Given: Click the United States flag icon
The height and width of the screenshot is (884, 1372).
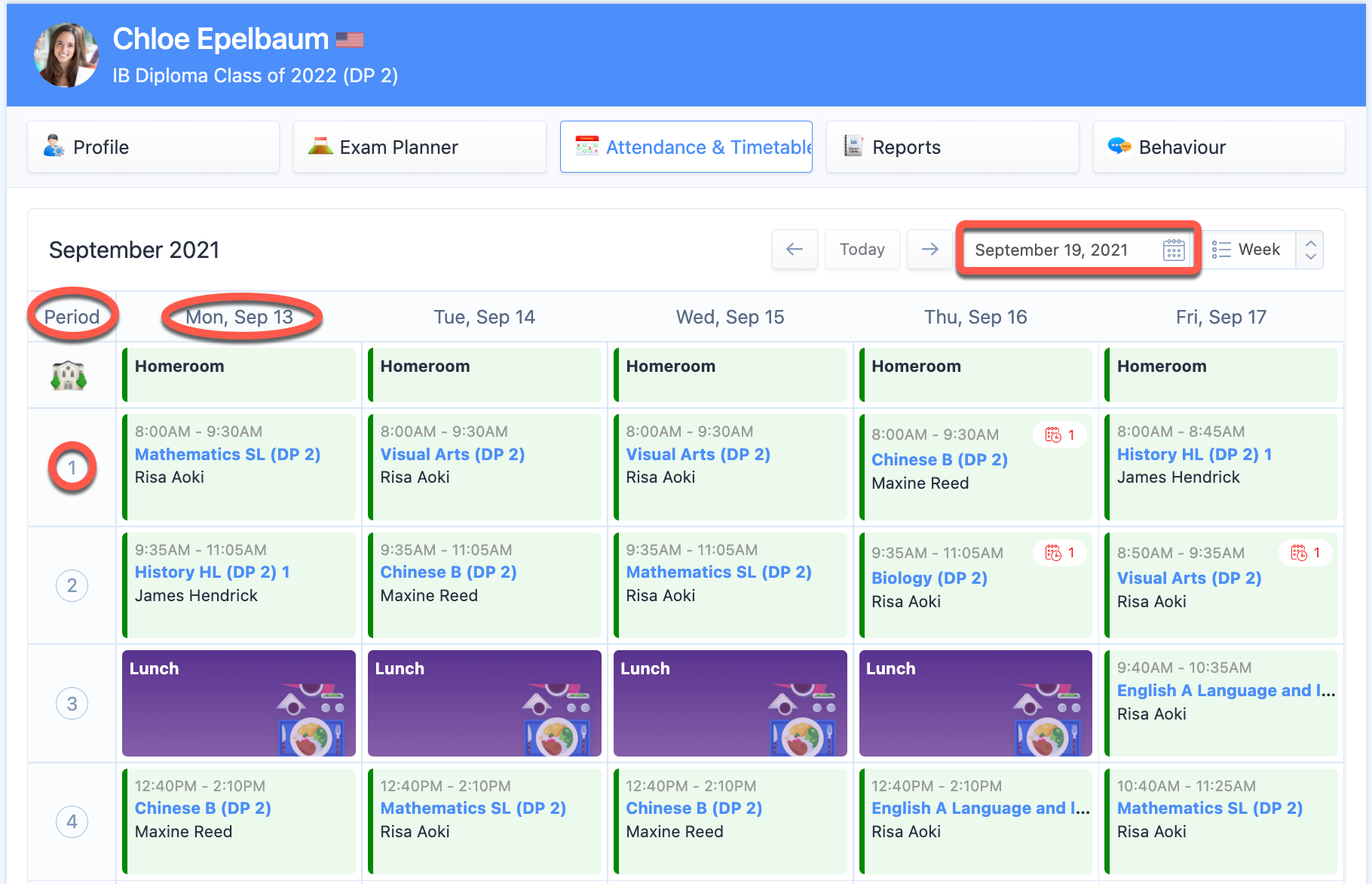Looking at the screenshot, I should [x=350, y=40].
